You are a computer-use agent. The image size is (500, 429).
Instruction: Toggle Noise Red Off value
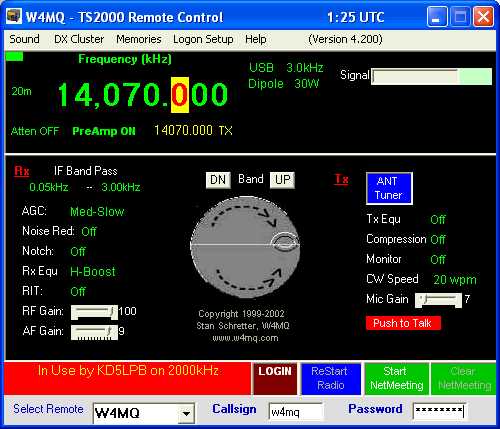[89, 231]
